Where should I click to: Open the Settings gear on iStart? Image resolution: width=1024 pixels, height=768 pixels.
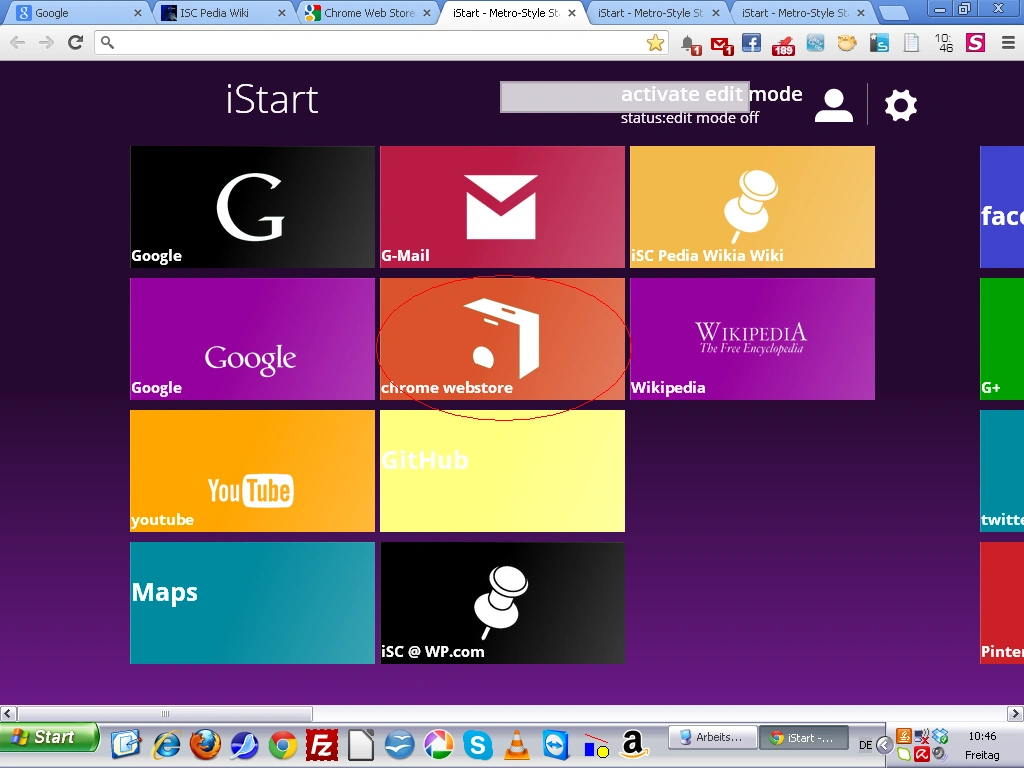(x=900, y=104)
